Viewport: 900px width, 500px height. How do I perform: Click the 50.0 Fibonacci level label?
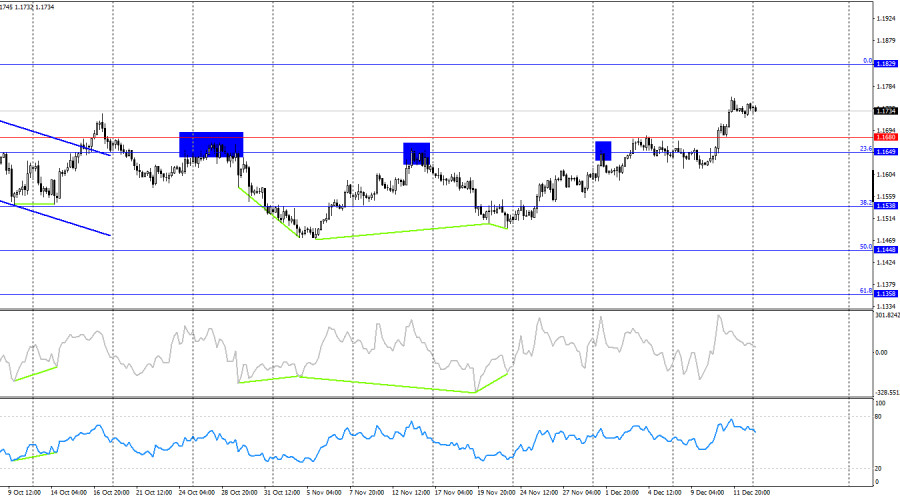tap(866, 247)
